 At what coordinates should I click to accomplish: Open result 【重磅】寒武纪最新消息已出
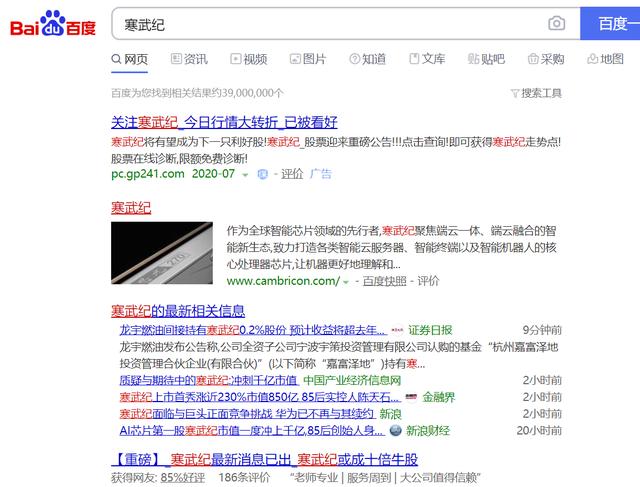[x=264, y=459]
